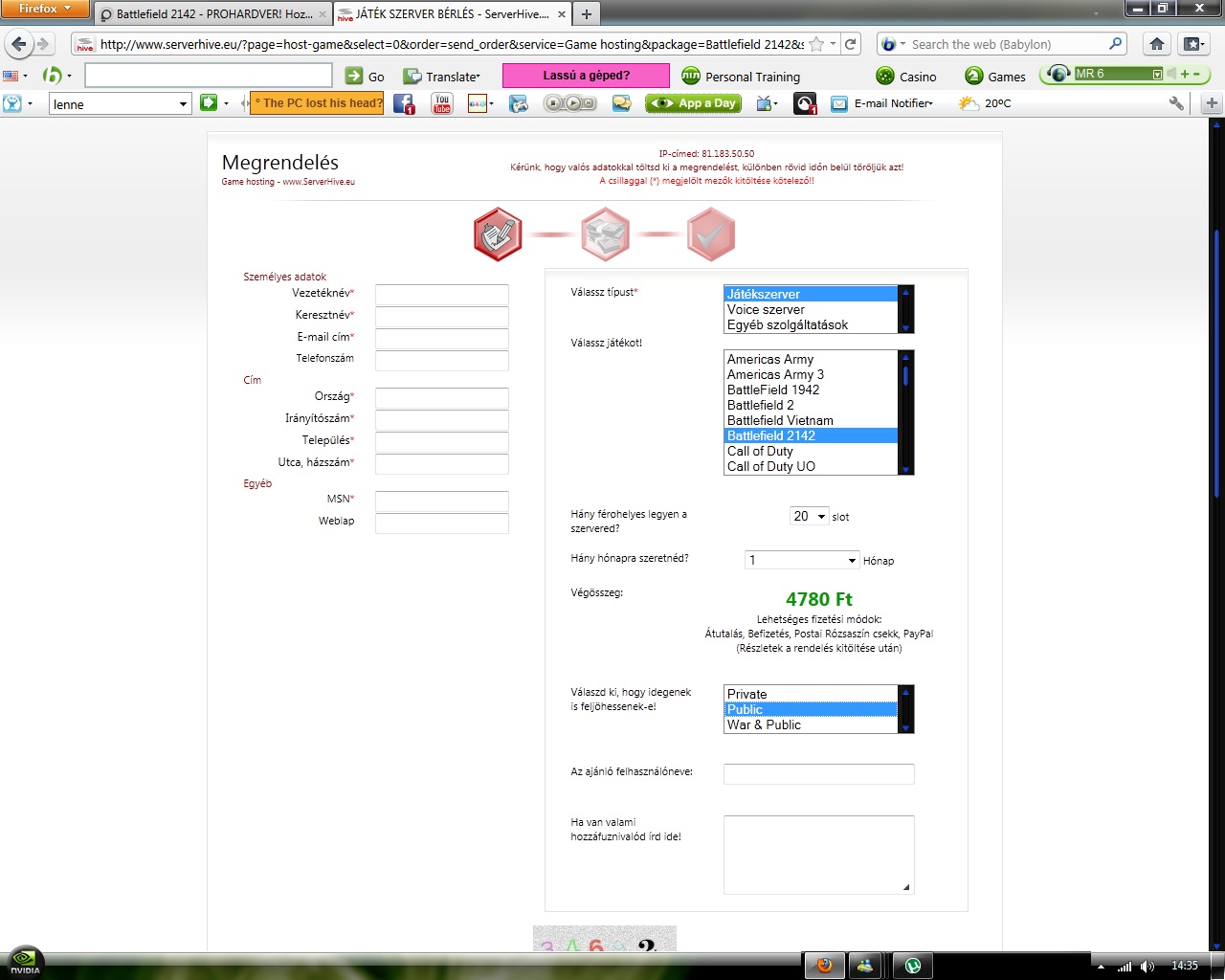The image size is (1225, 980).
Task: Click the volume icon in system tray
Action: coord(1147,966)
